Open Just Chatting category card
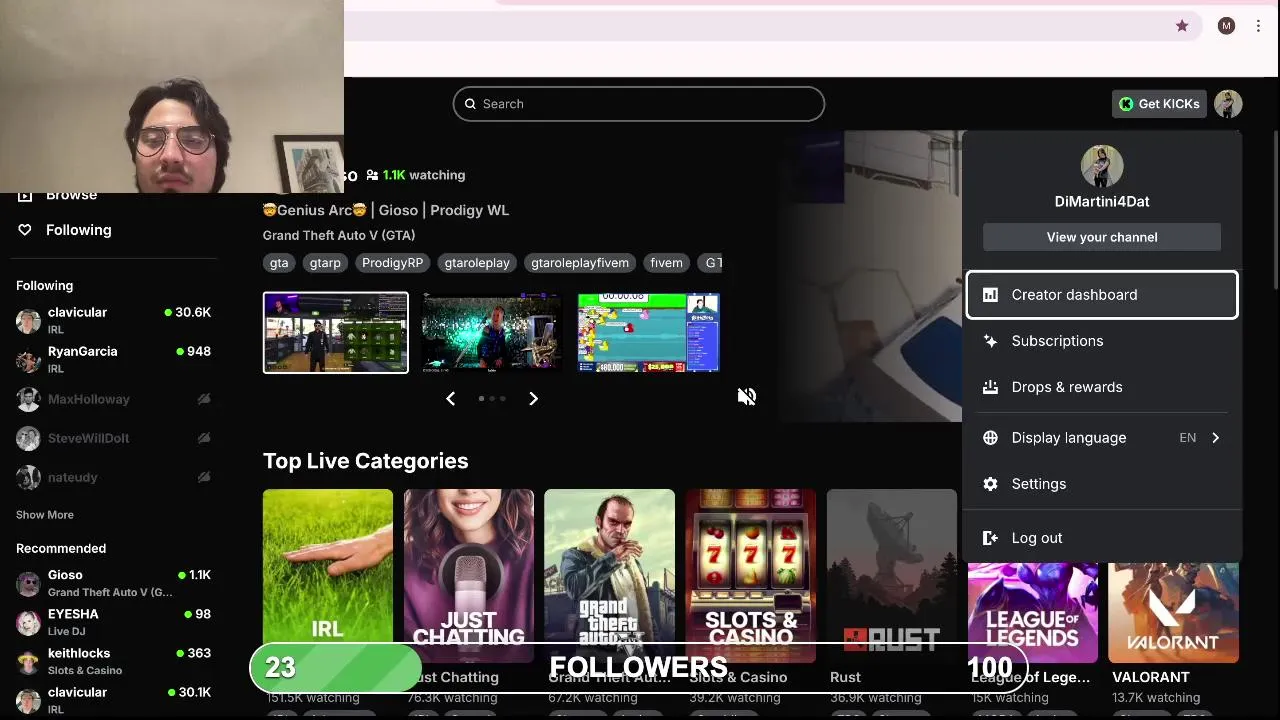This screenshot has width=1280, height=720. (469, 576)
